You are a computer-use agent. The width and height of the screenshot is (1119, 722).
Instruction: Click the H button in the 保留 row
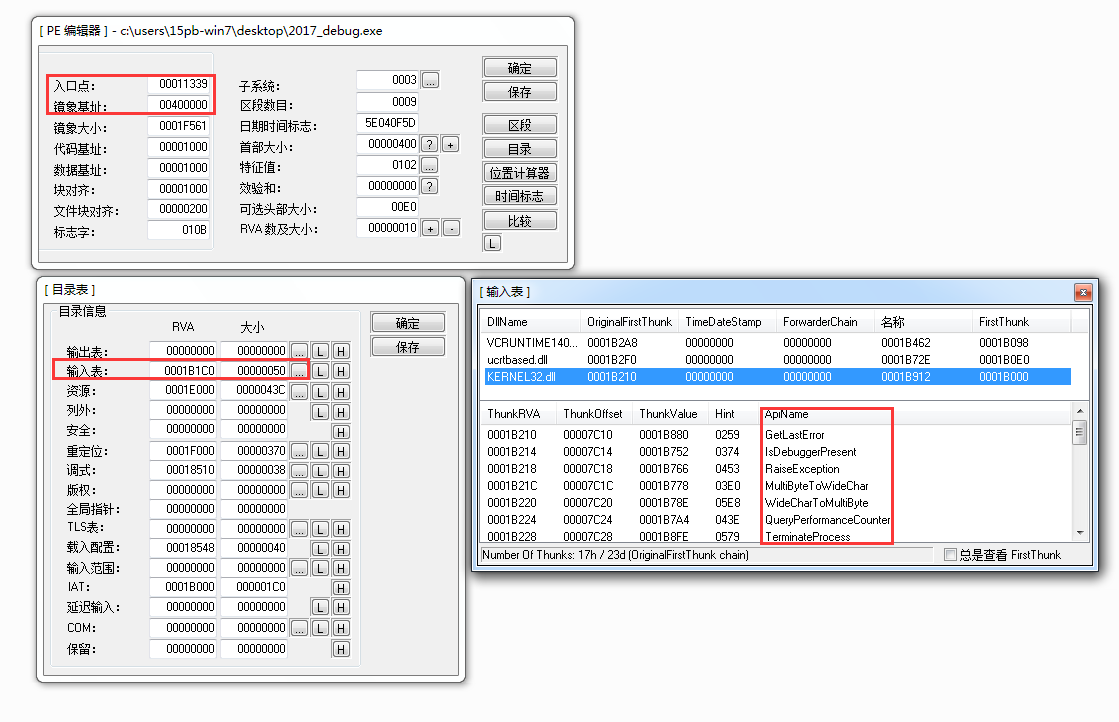point(341,649)
